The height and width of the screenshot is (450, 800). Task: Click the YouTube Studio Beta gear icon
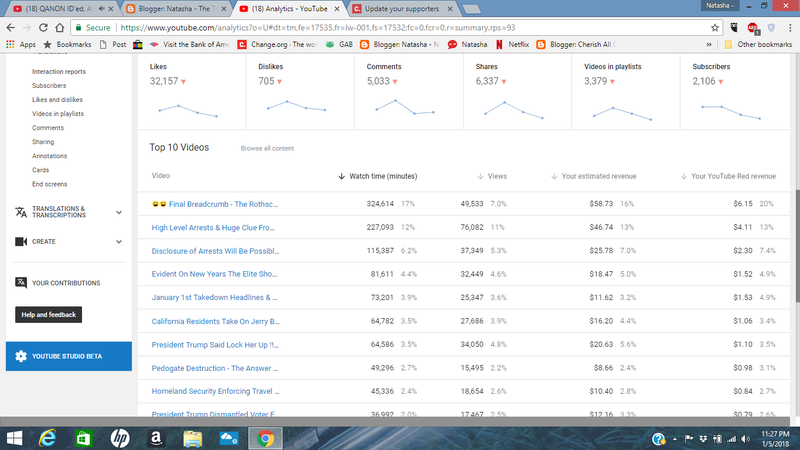[x=22, y=356]
